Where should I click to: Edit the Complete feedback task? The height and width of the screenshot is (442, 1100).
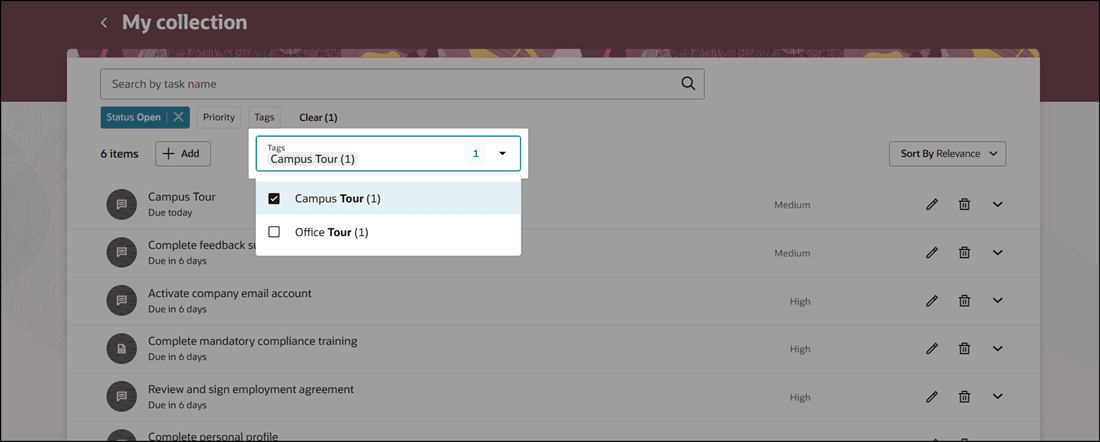point(932,253)
